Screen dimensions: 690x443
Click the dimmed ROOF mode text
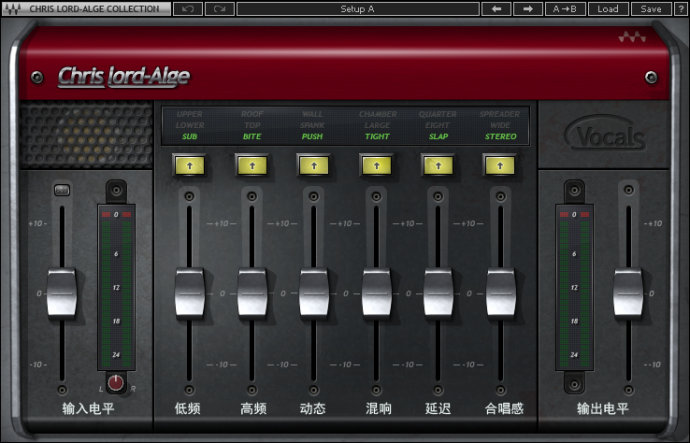[x=252, y=114]
